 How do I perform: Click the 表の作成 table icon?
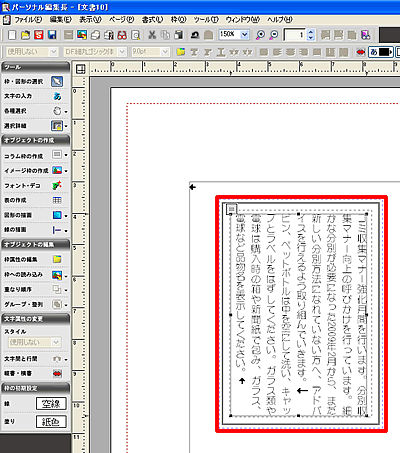[x=57, y=200]
